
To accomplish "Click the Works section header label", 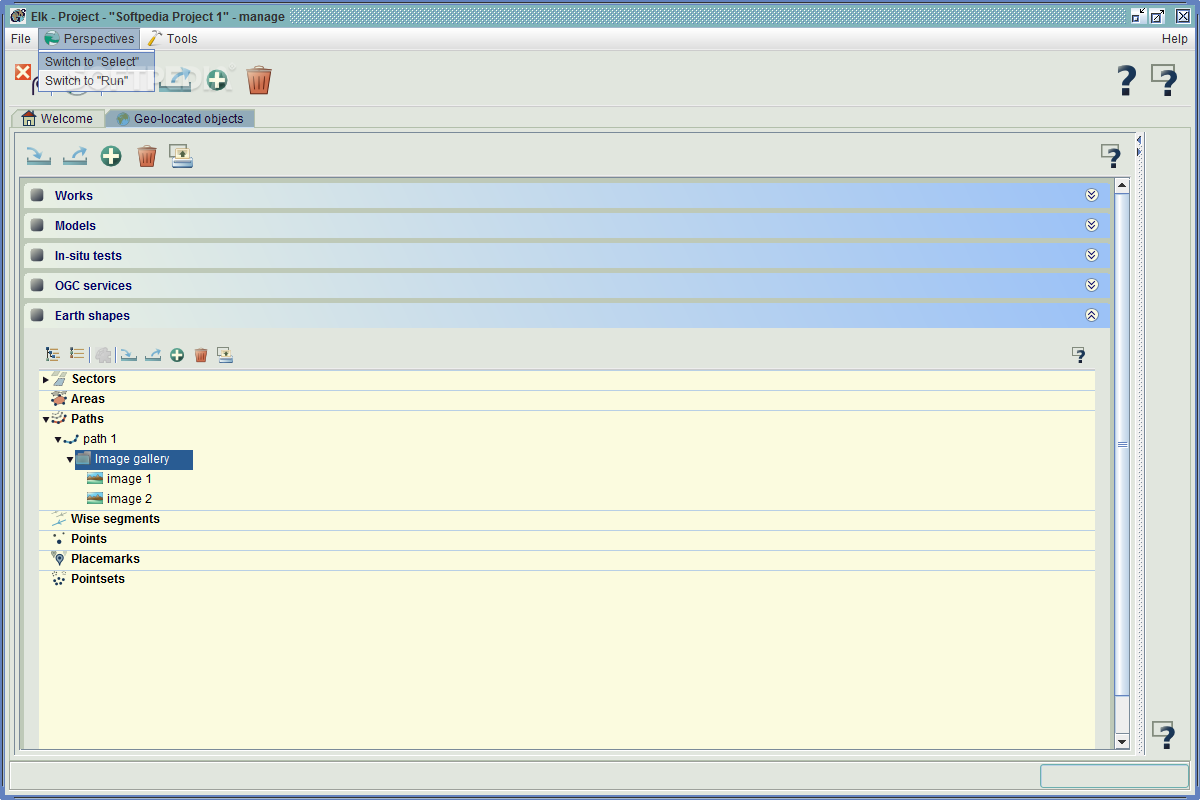I will point(74,195).
